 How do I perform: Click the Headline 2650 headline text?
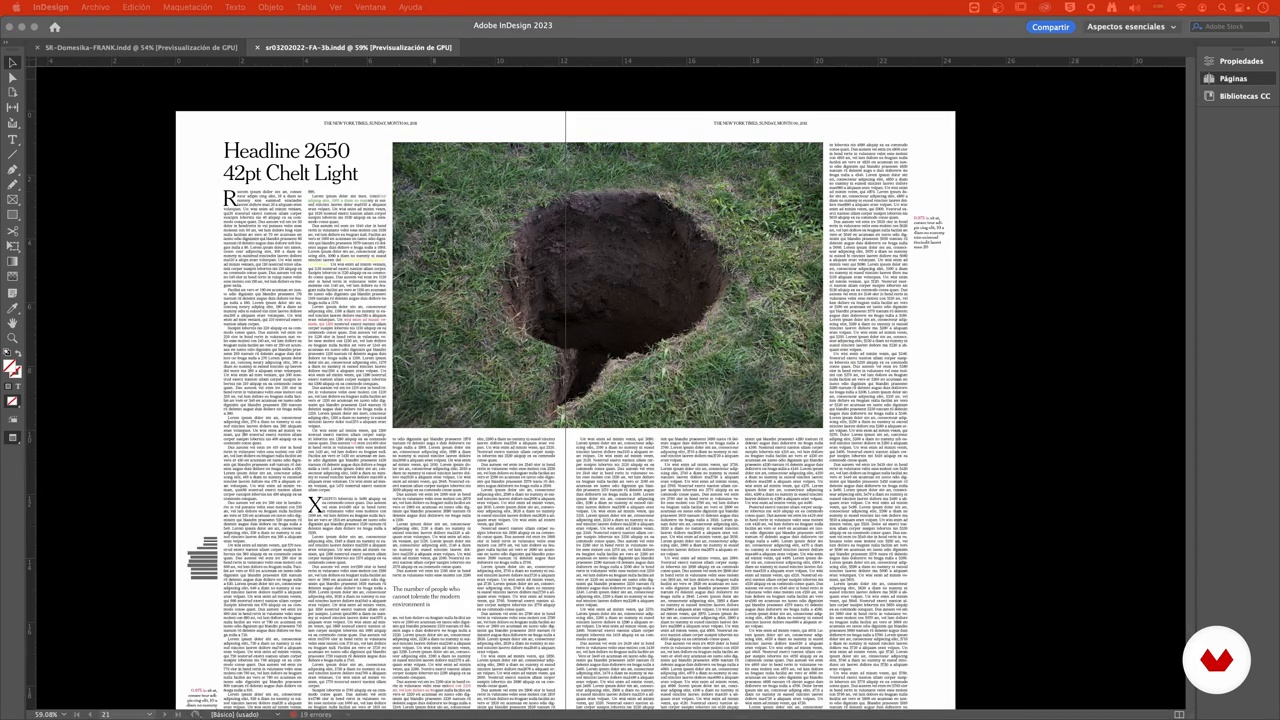290,162
